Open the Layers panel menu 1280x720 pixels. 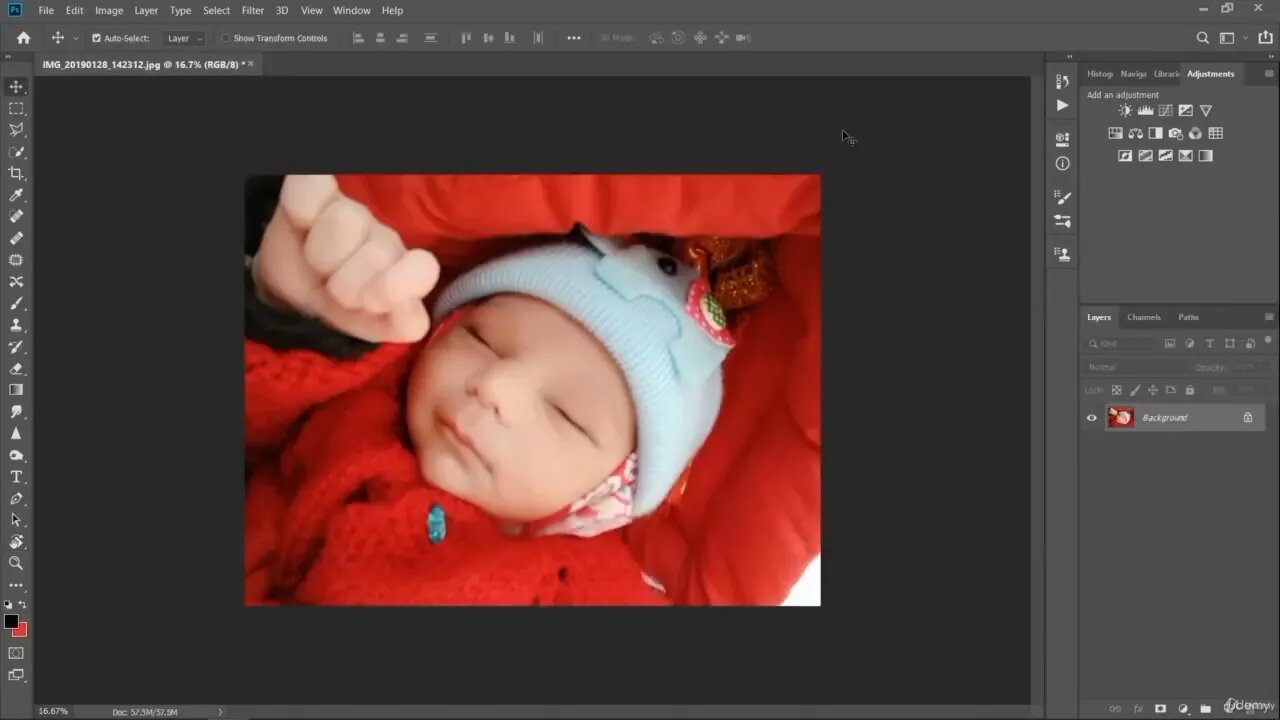pos(1269,317)
